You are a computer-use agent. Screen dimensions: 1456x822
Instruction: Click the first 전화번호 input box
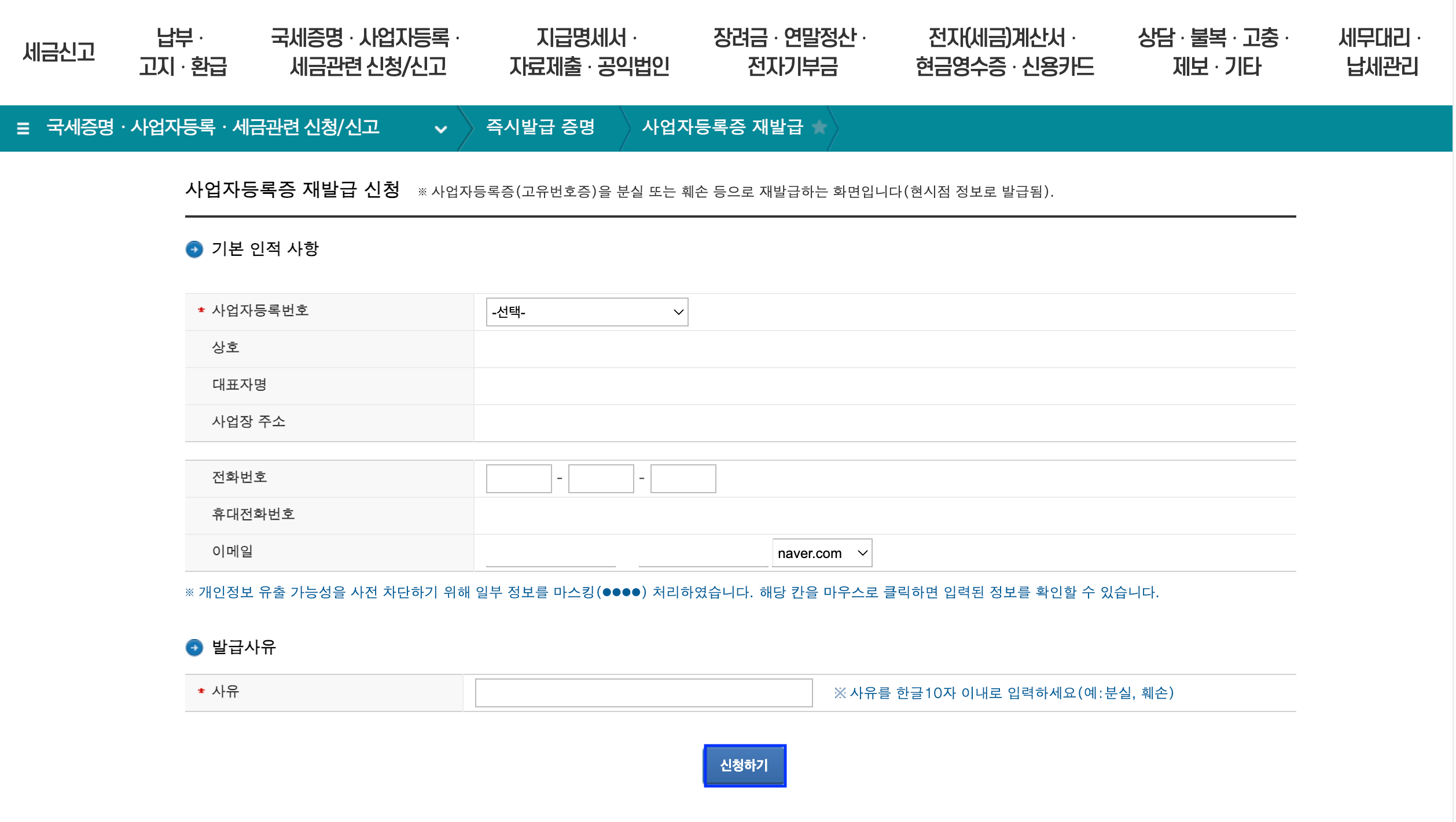tap(518, 478)
